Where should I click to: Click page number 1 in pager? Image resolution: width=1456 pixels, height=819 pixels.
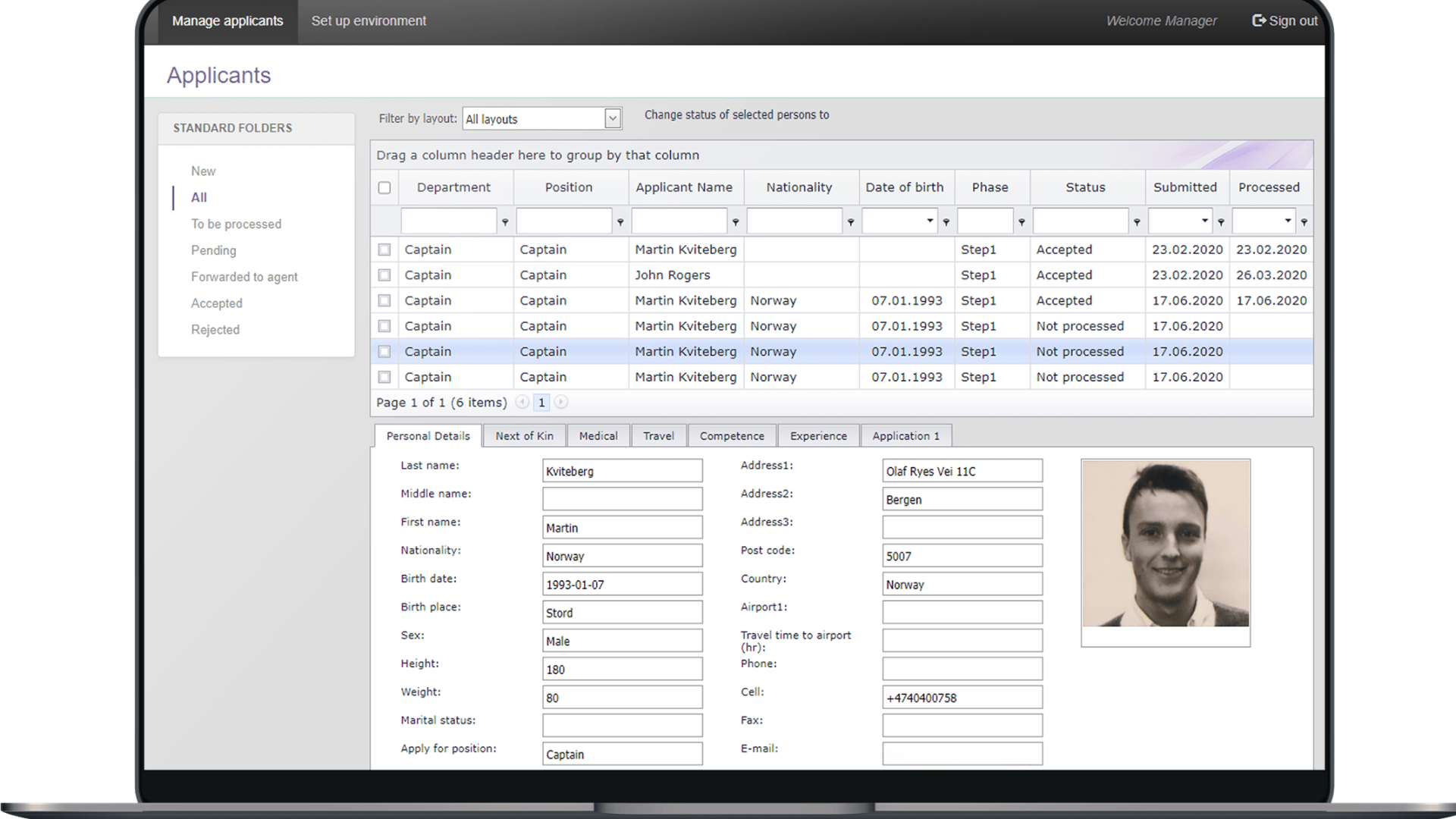click(x=541, y=403)
